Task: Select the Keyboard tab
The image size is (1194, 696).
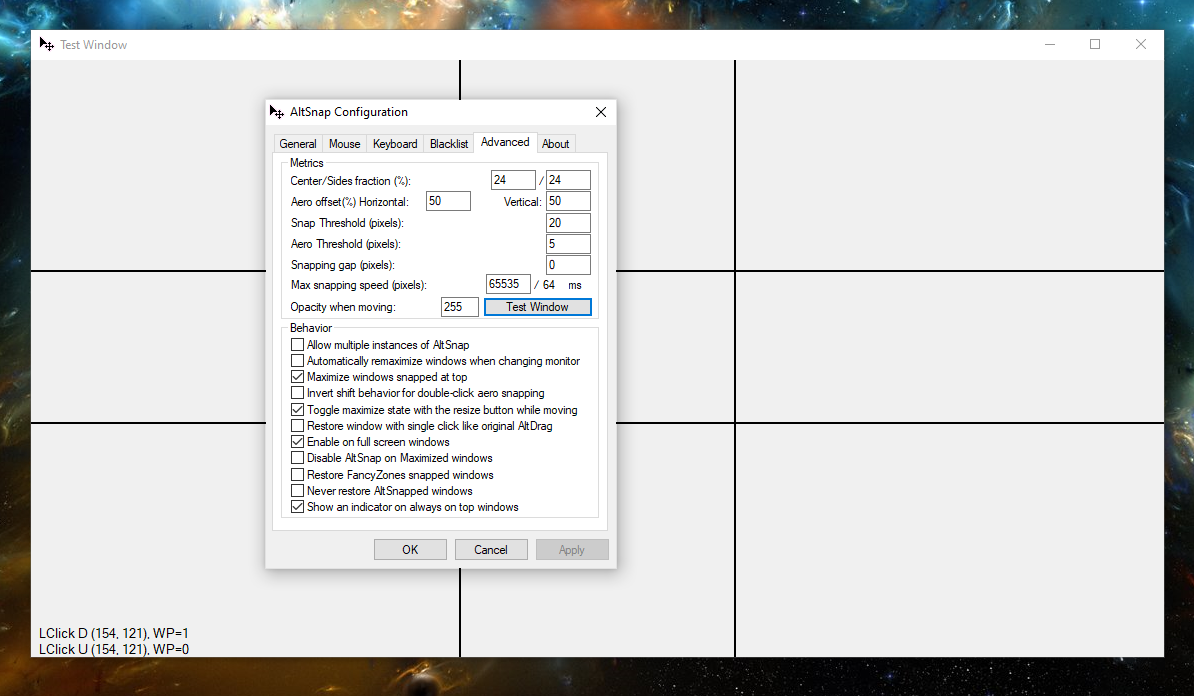Action: pos(395,144)
